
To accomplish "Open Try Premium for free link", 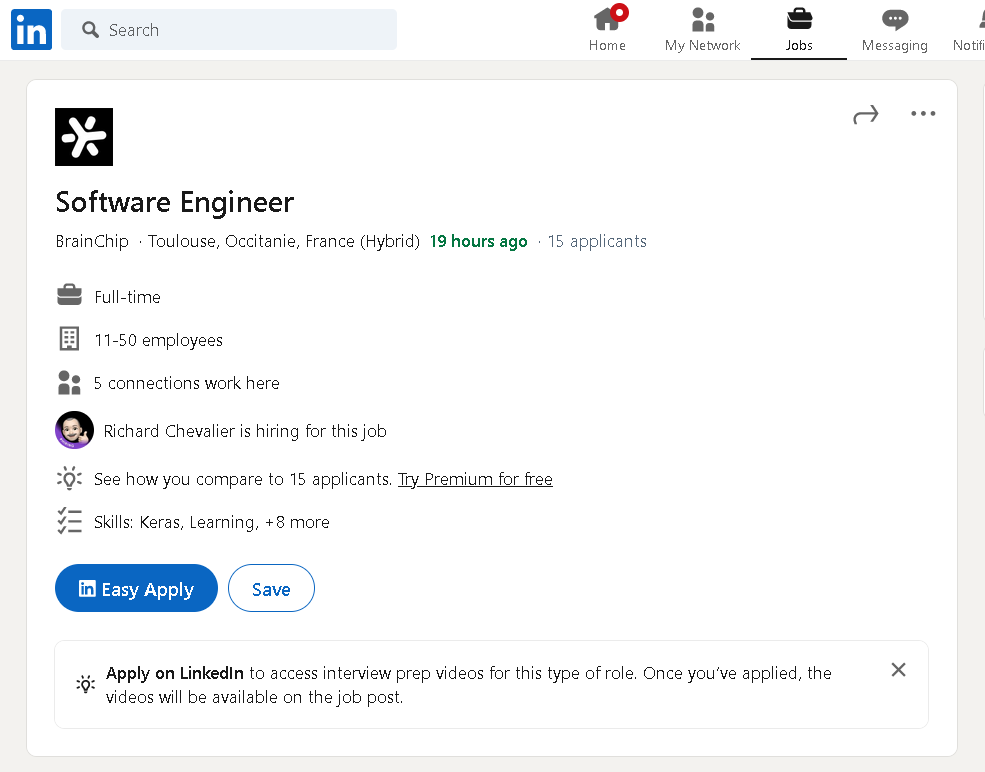I will 475,479.
